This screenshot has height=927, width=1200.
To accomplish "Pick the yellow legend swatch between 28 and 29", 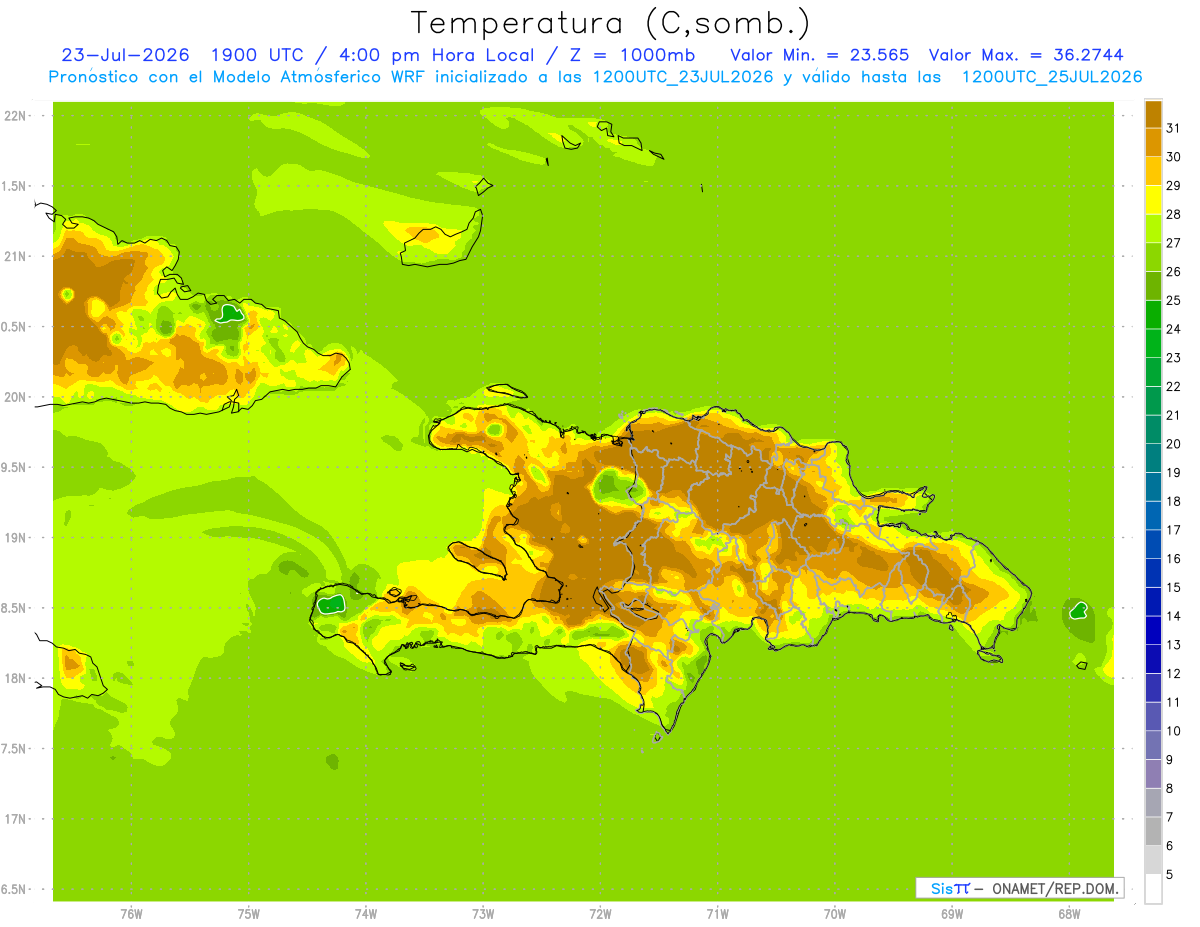I will click(1154, 200).
